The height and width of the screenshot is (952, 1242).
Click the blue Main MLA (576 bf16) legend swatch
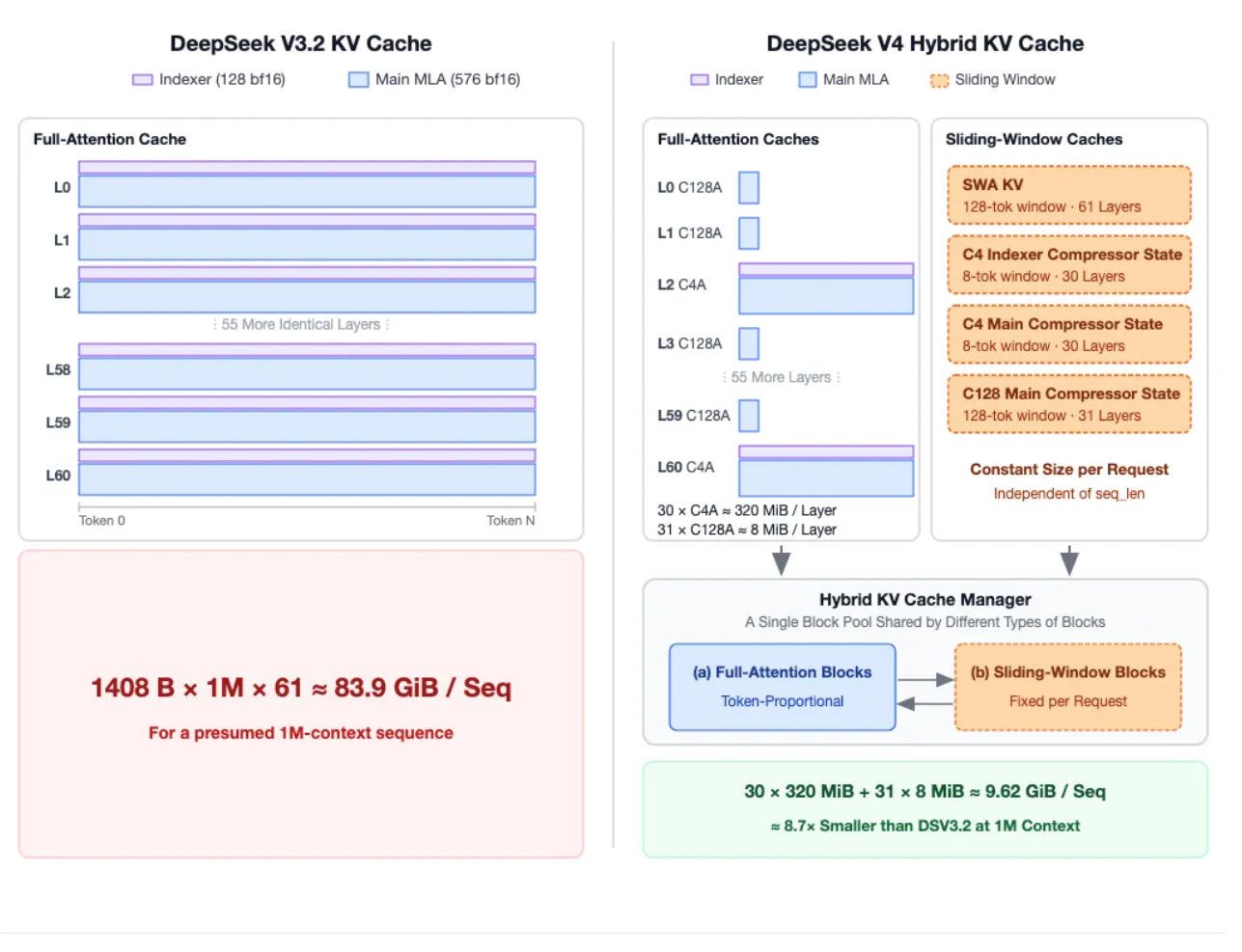coord(359,80)
